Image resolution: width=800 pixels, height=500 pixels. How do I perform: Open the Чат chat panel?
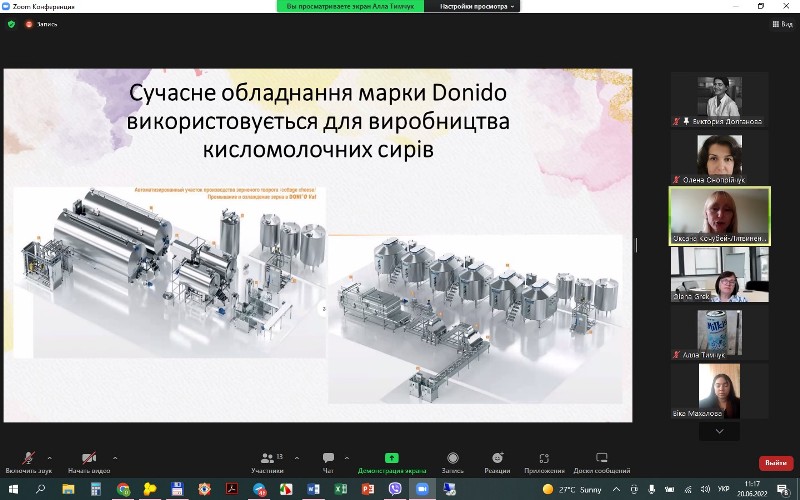click(x=328, y=459)
